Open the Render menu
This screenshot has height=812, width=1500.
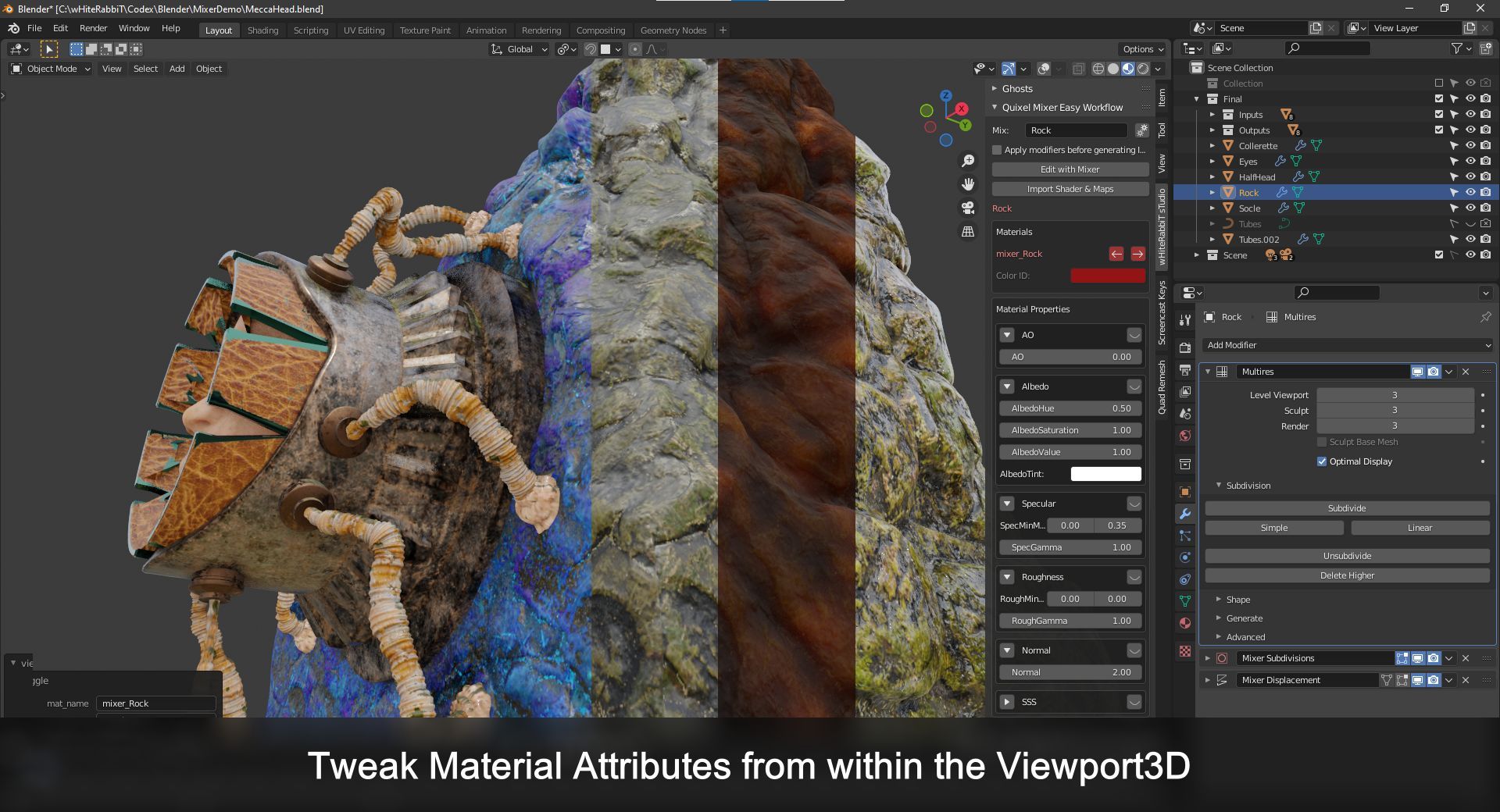[x=94, y=28]
